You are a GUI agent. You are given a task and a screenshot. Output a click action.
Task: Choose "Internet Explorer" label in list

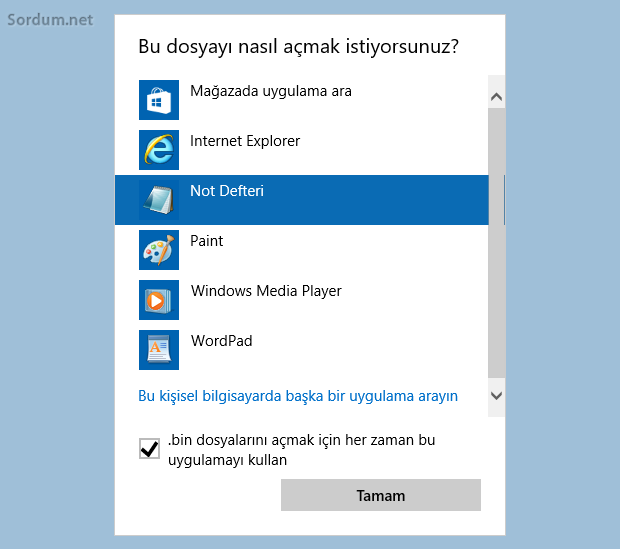point(245,141)
